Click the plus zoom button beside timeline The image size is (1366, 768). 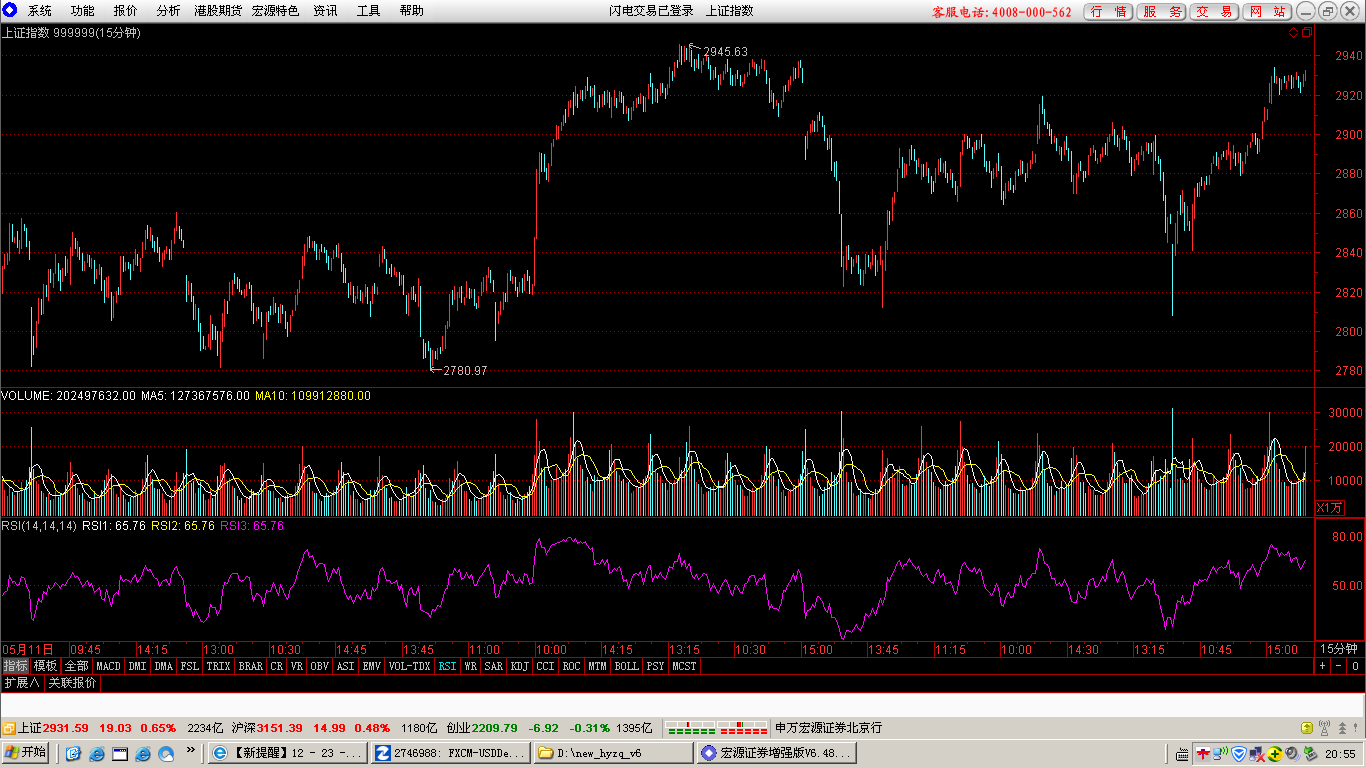(1322, 666)
